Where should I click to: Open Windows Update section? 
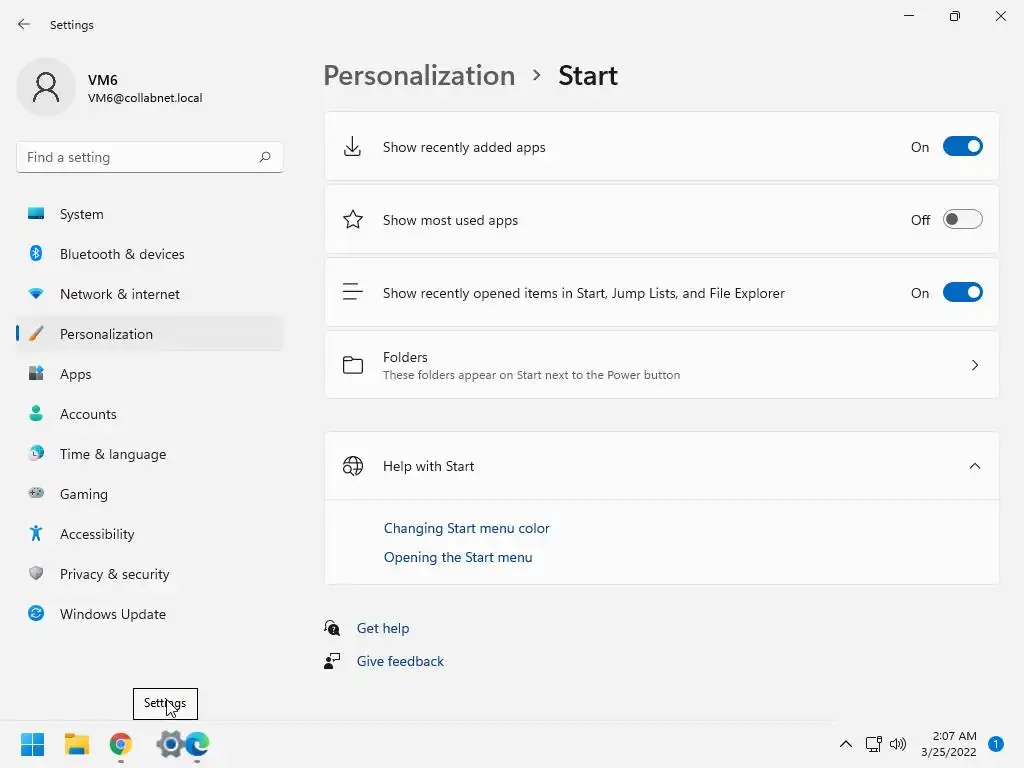point(112,614)
